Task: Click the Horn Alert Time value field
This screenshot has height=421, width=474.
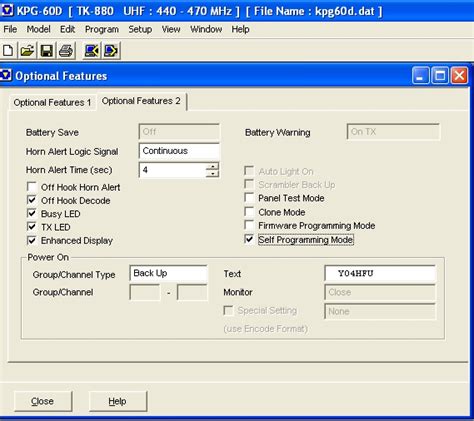Action: [x=173, y=170]
